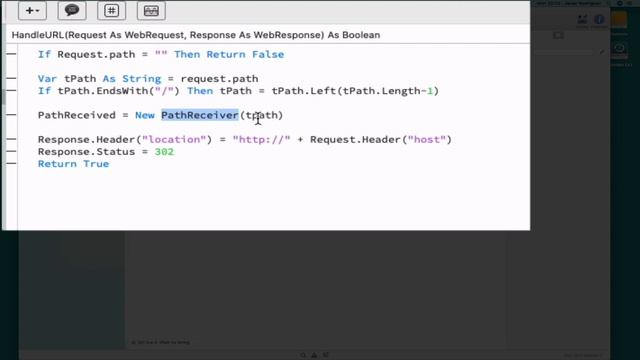The height and width of the screenshot is (360, 640).
Task: Toggle breakpoint on the 'If tPath.EndsWith' line
Action: click(x=11, y=91)
